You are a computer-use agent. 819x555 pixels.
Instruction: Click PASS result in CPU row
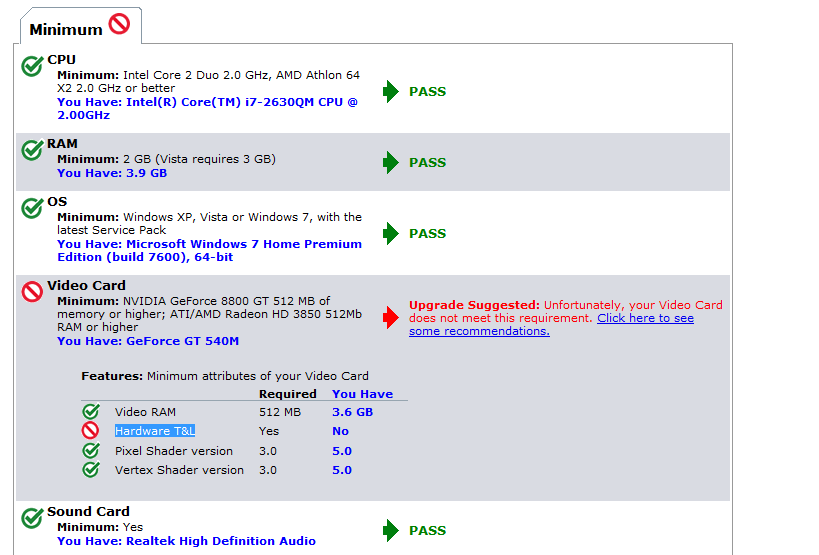pyautogui.click(x=427, y=92)
